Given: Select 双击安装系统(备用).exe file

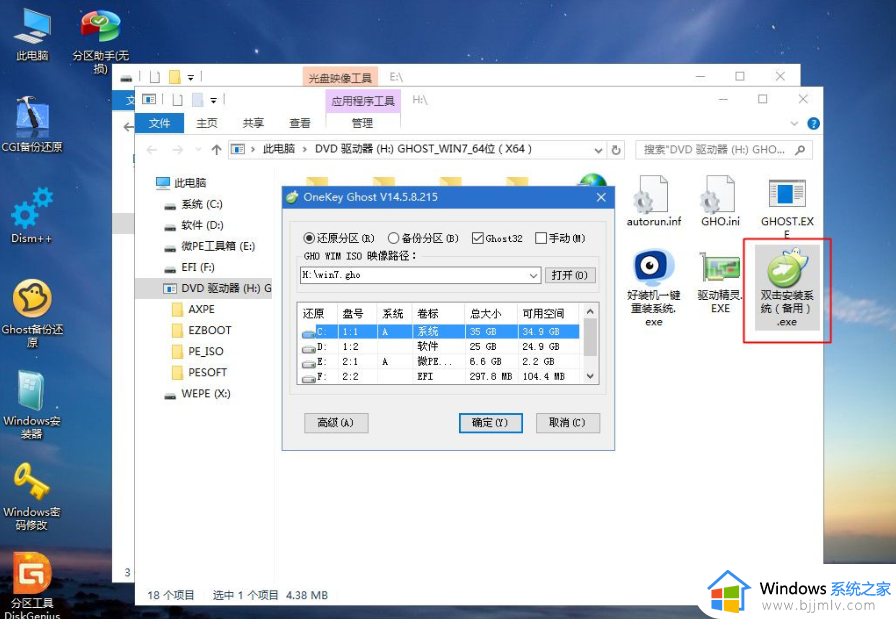Looking at the screenshot, I should point(787,288).
